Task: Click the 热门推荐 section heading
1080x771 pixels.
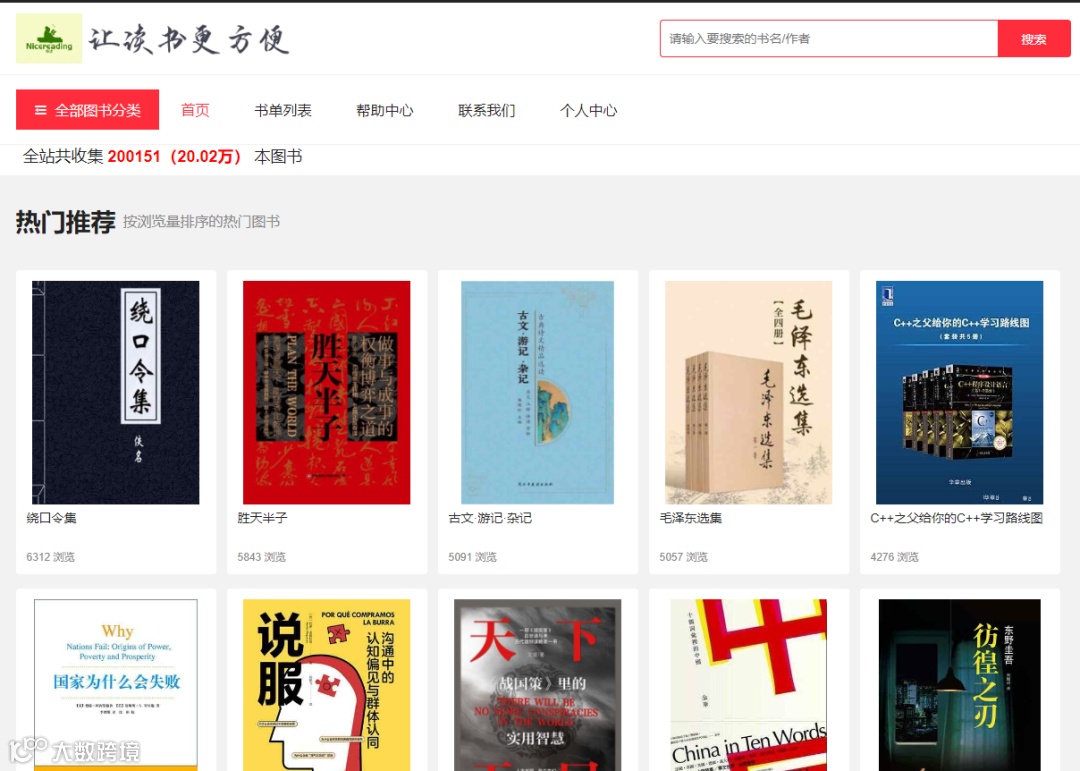Action: tap(65, 222)
